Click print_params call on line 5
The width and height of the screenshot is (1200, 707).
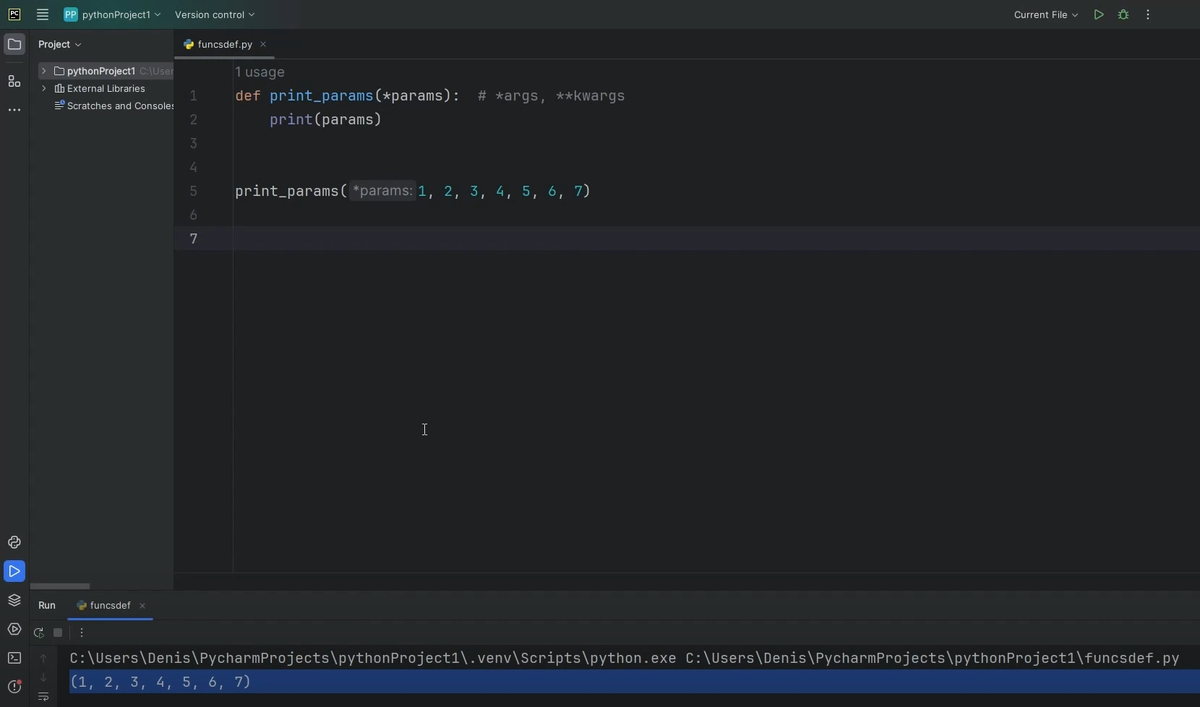[x=287, y=191]
